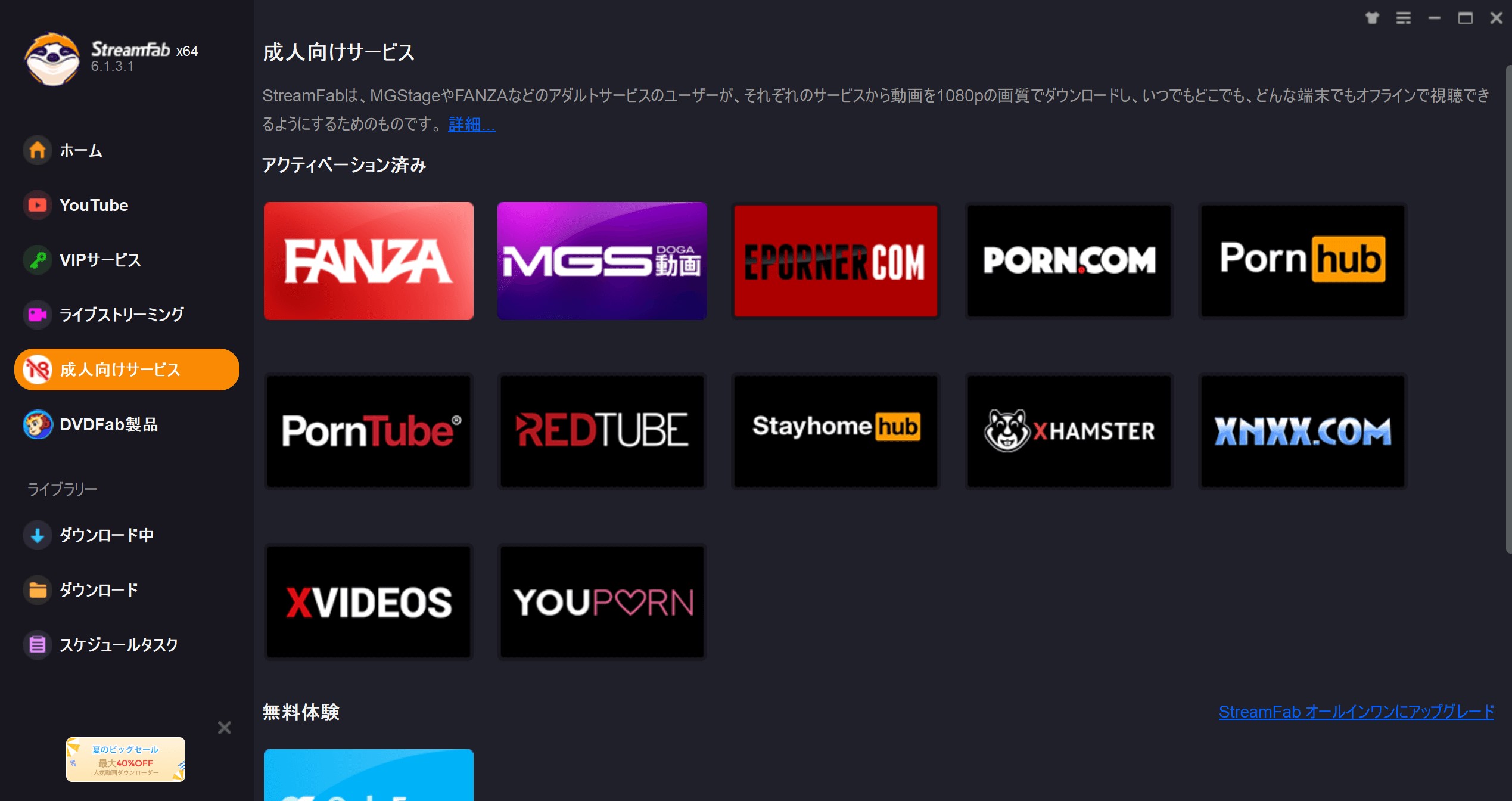This screenshot has height=801, width=1512.
Task: Click the 6.1.3.1 version text
Action: (112, 66)
